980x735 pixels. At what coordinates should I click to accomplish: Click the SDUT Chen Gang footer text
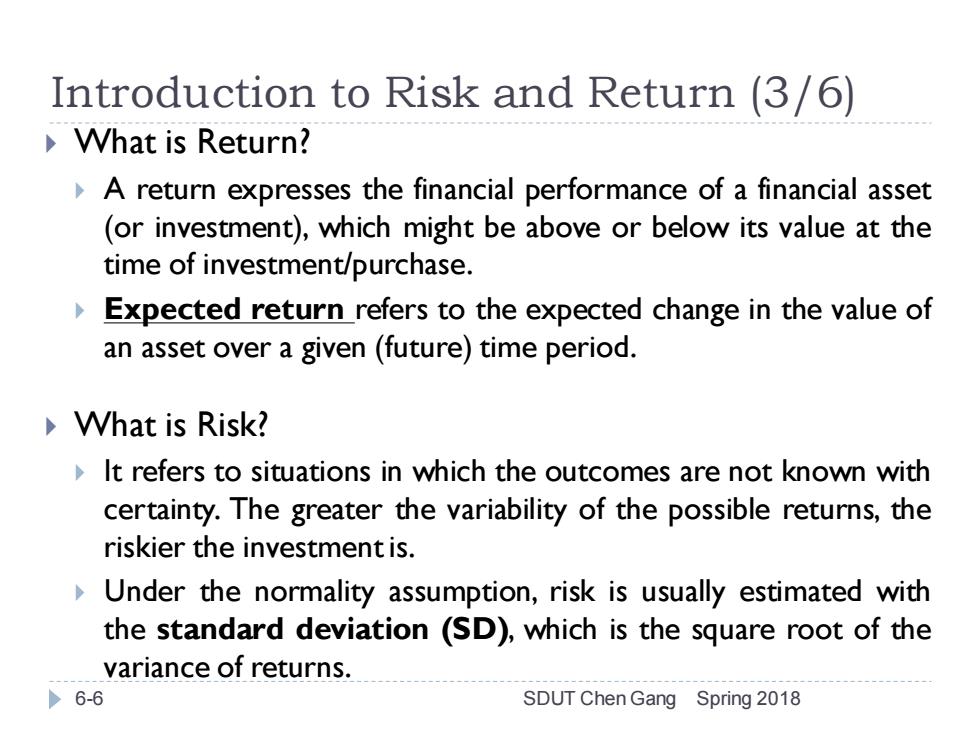(599, 699)
